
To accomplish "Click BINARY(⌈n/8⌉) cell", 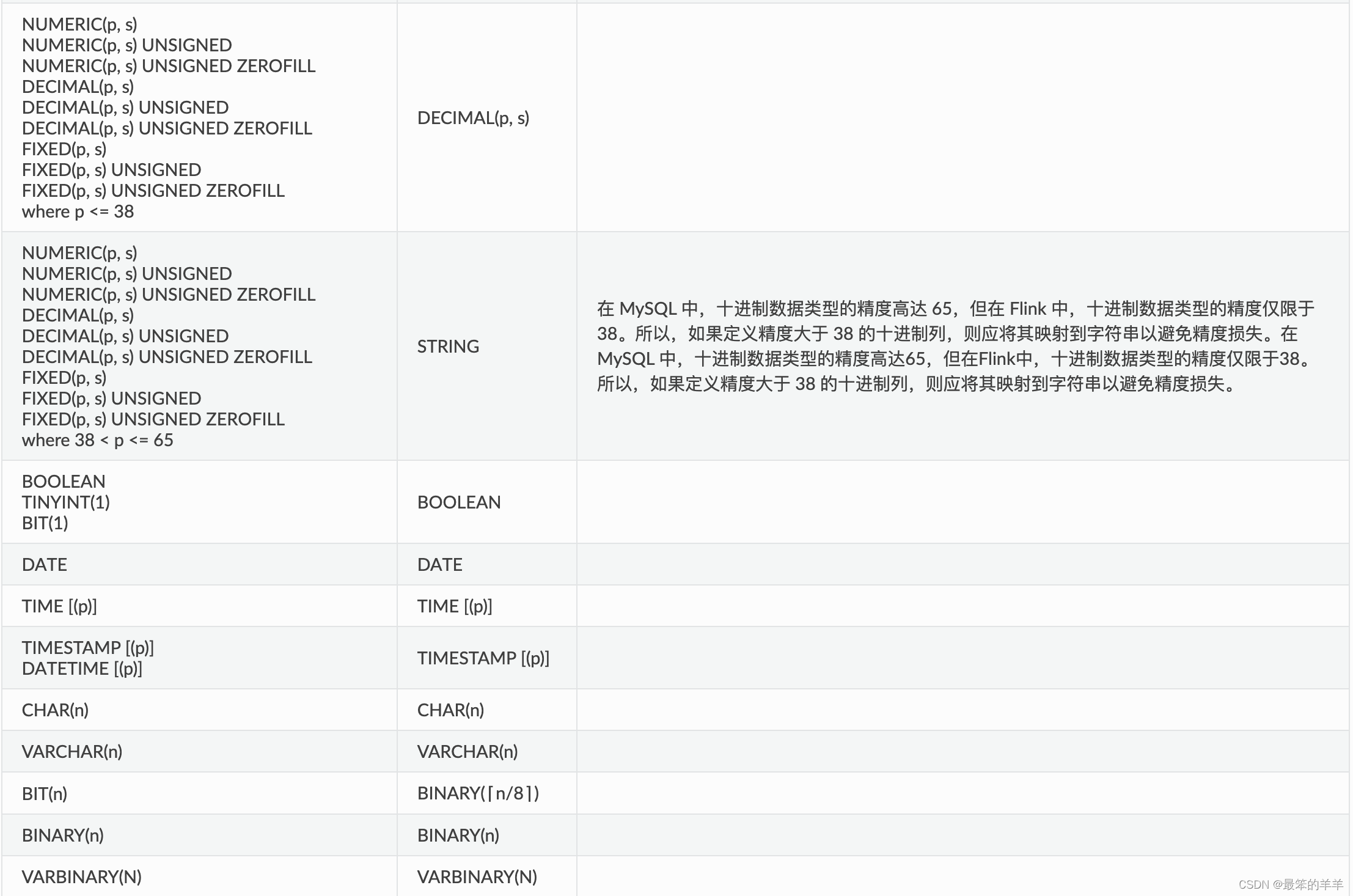I will (479, 793).
